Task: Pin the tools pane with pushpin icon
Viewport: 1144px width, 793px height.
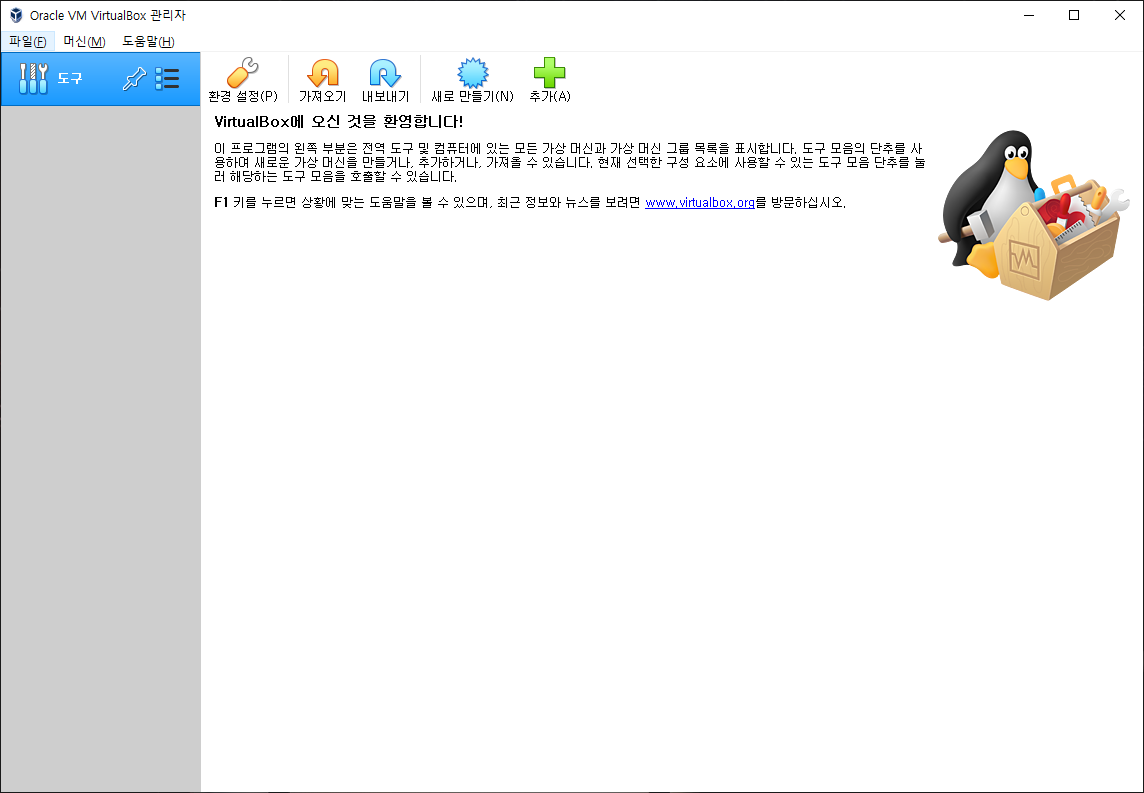Action: (134, 79)
